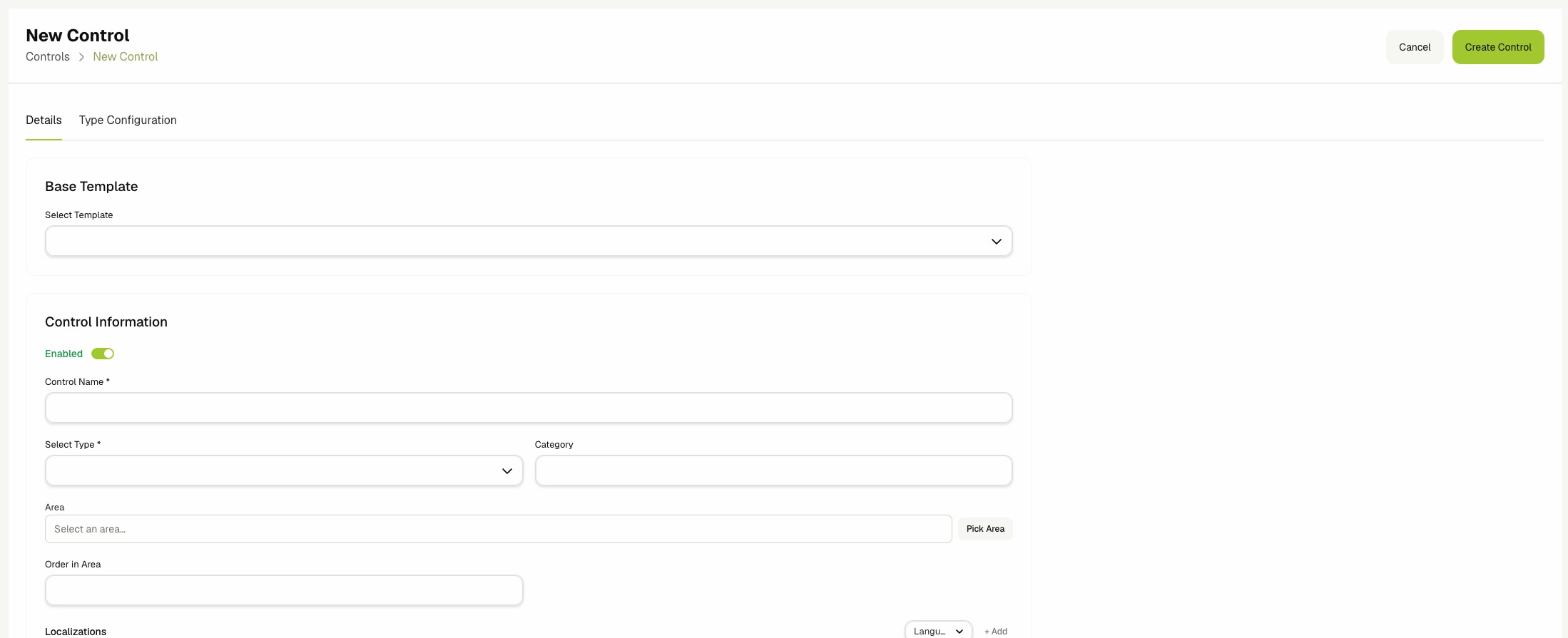Viewport: 1568px width, 638px height.
Task: Click the Base Template heading
Action: tap(91, 186)
